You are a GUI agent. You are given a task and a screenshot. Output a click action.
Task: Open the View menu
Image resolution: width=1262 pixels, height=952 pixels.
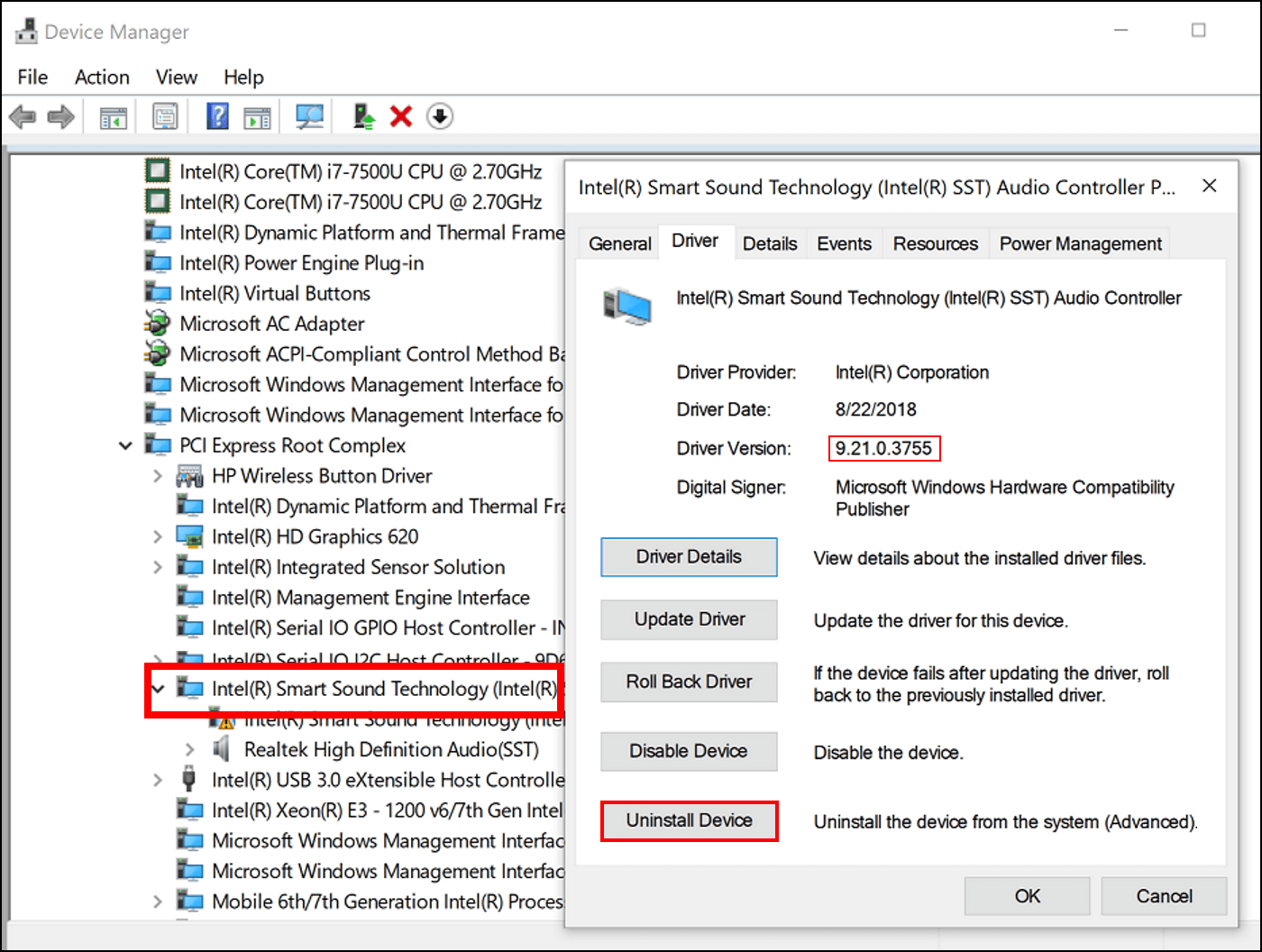(176, 78)
